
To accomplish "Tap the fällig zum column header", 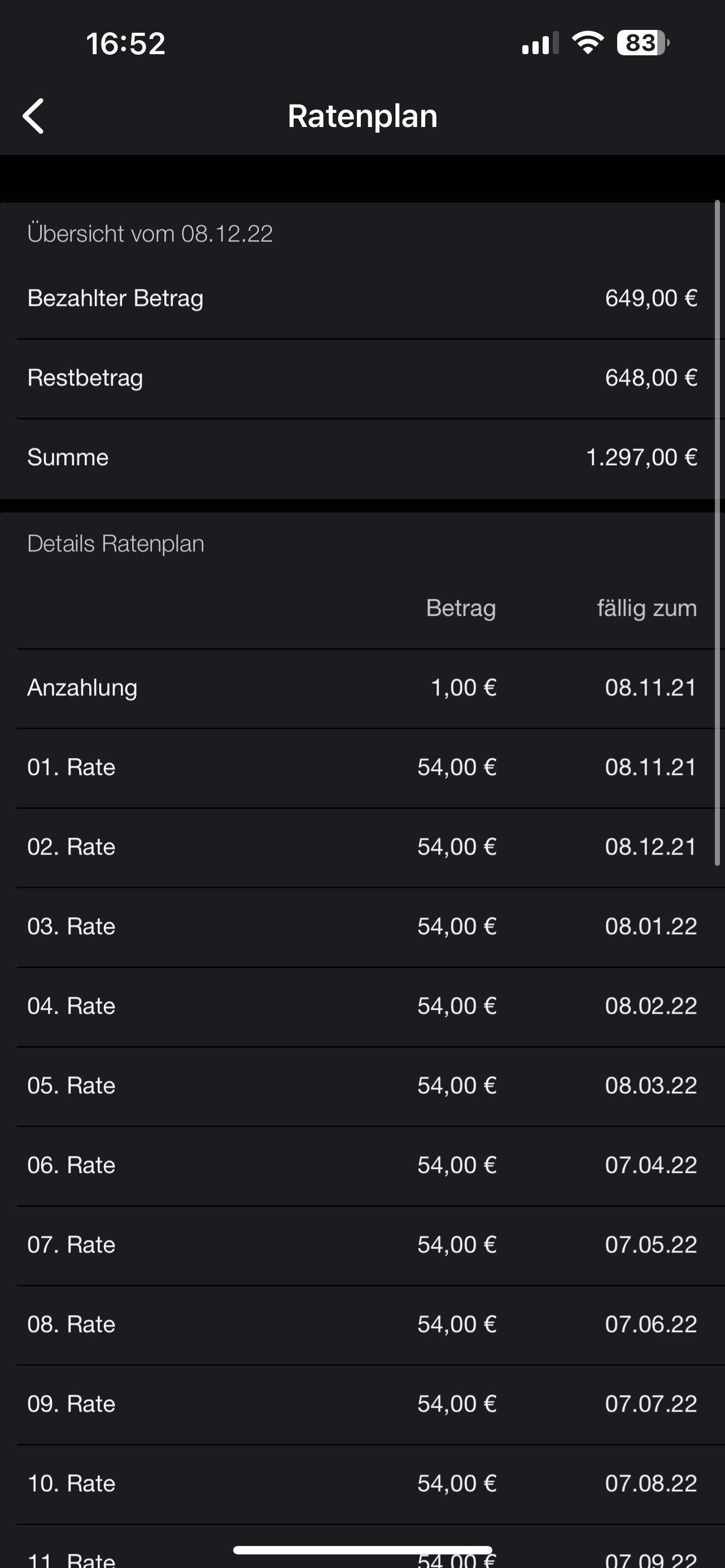I will tap(647, 608).
